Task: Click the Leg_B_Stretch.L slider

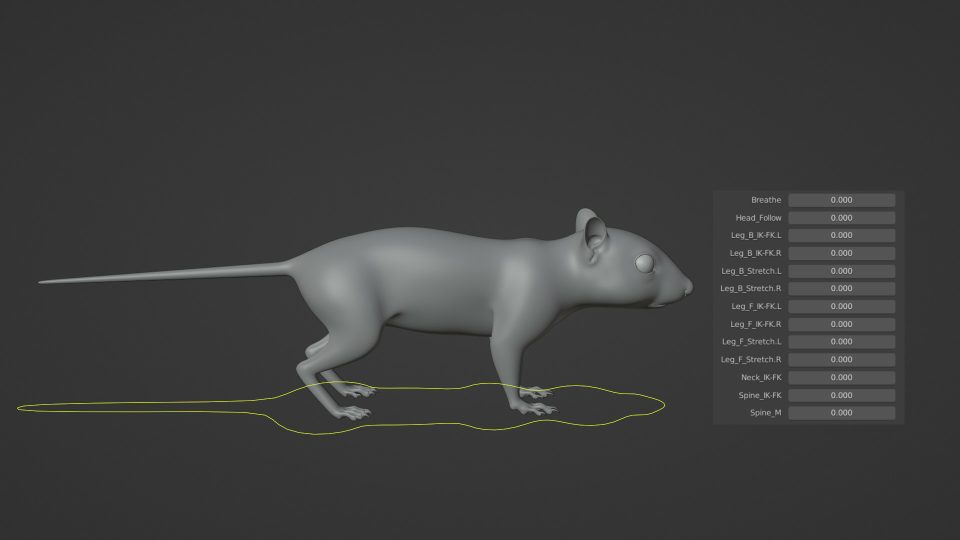Action: click(x=841, y=271)
